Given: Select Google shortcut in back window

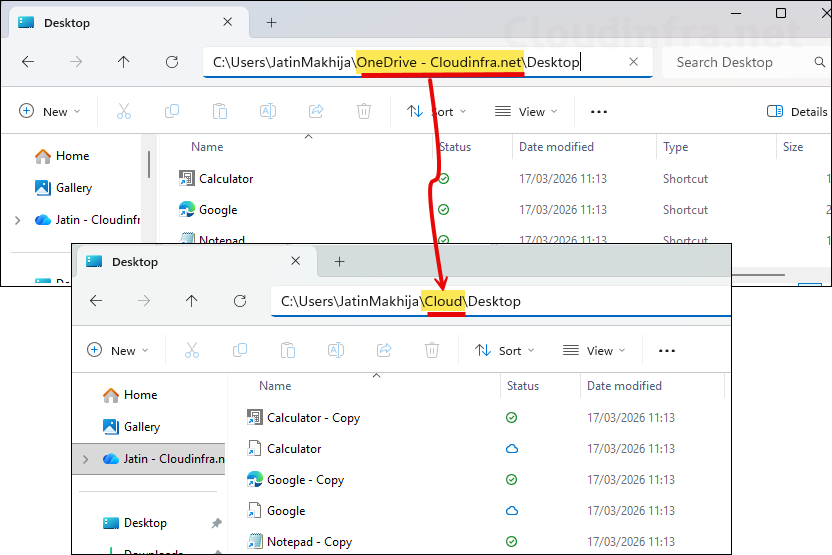Looking at the screenshot, I should 218,210.
